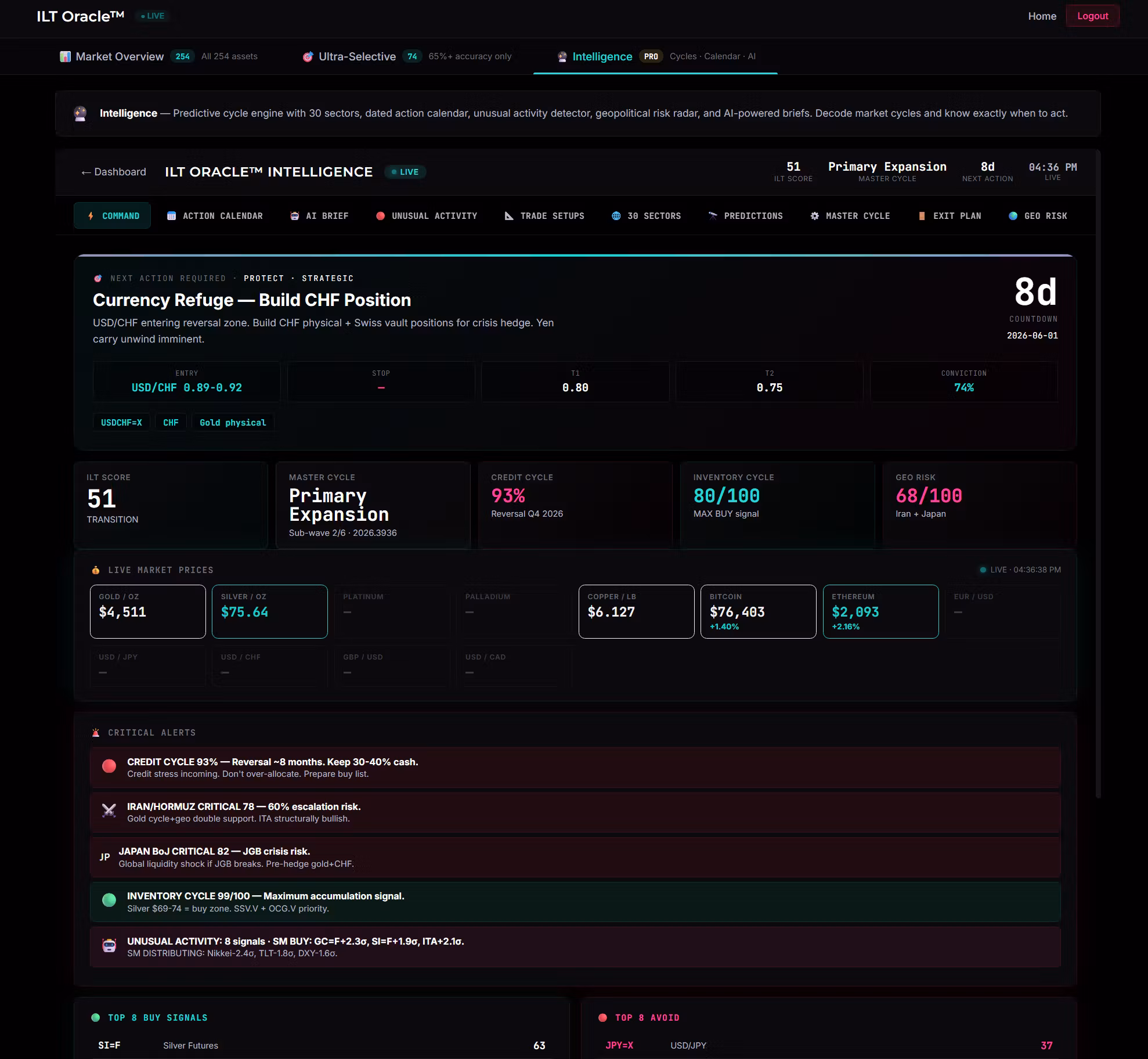Image resolution: width=1148 pixels, height=1059 pixels.
Task: Click the CHF tag
Action: tap(171, 423)
